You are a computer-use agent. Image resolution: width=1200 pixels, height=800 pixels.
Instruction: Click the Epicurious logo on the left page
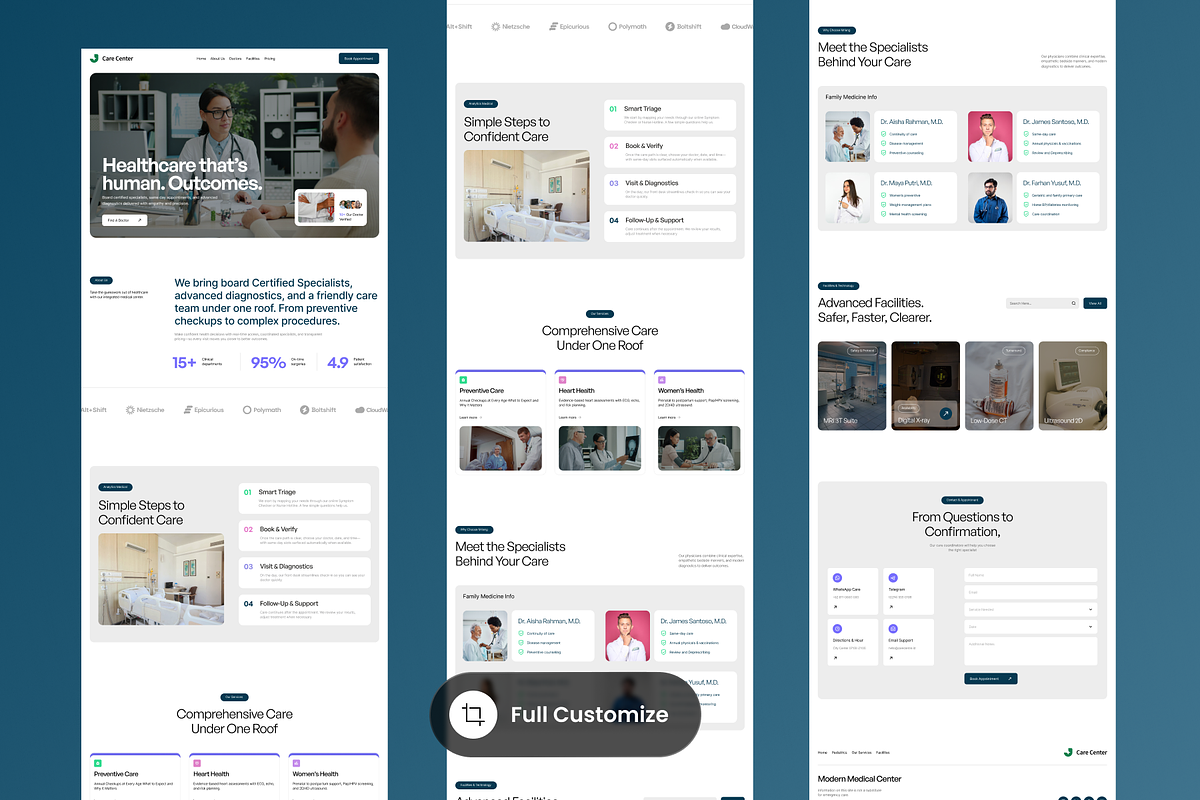(204, 410)
